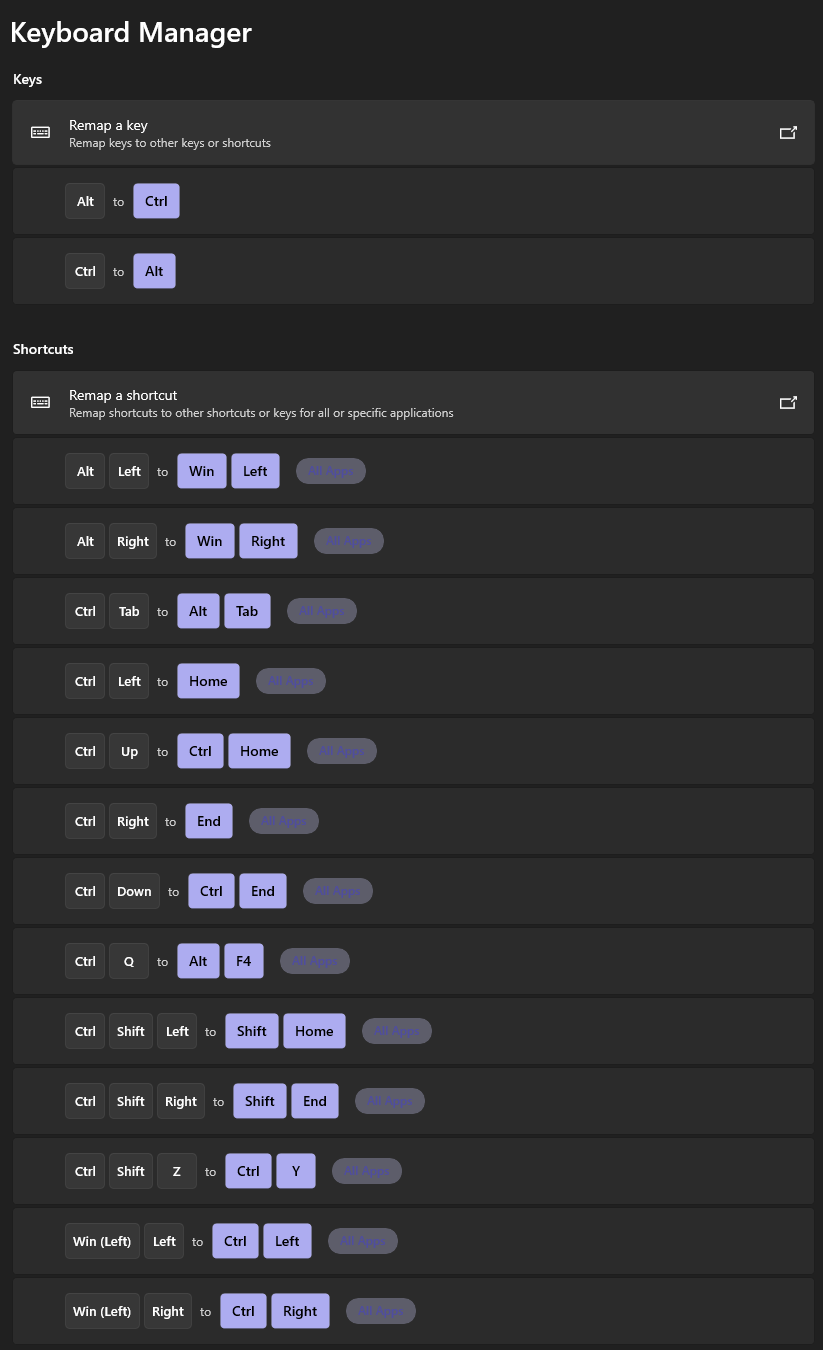Image resolution: width=823 pixels, height=1350 pixels.
Task: Expand the Remap a shortcut settings card
Action: pyautogui.click(x=413, y=402)
